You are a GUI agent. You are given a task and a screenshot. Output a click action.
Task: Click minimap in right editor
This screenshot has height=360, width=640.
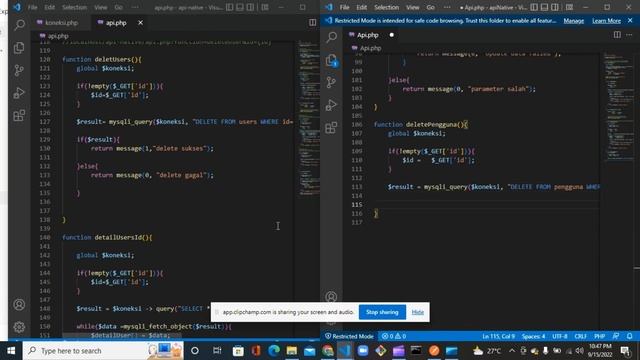[620, 106]
